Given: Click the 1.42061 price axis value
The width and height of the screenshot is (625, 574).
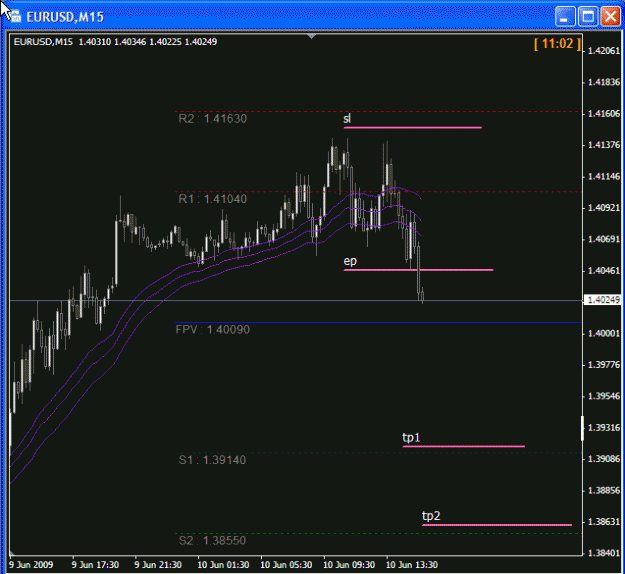Looking at the screenshot, I should (x=604, y=51).
